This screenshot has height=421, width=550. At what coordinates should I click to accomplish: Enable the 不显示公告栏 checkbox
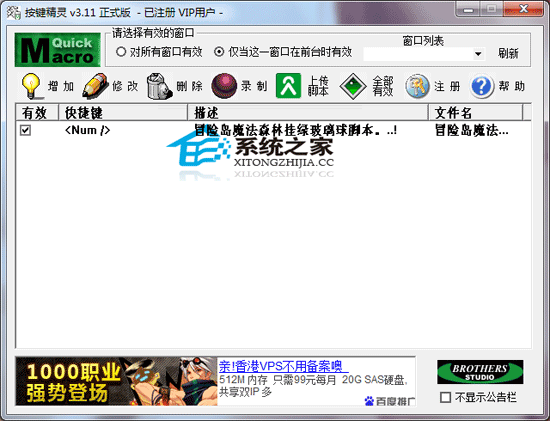pyautogui.click(x=445, y=397)
